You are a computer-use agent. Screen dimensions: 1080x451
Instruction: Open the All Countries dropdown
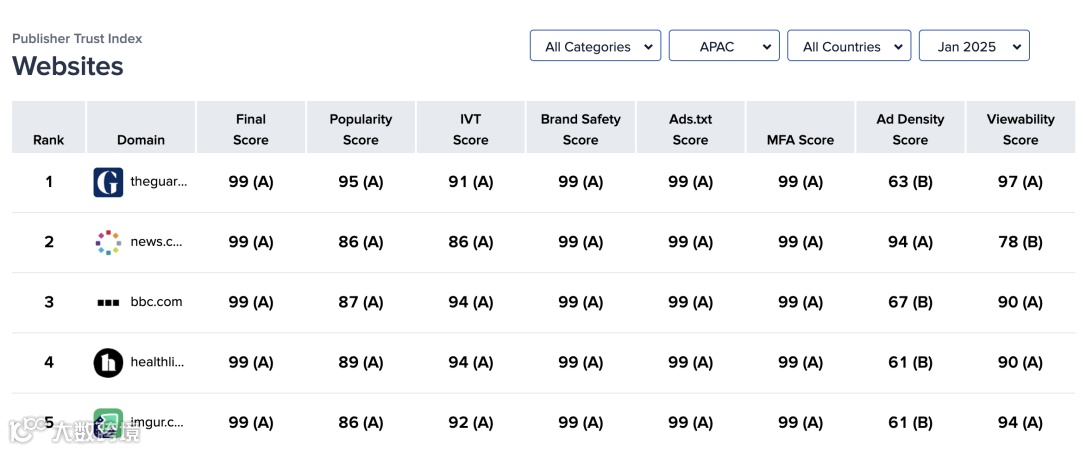[x=849, y=46]
